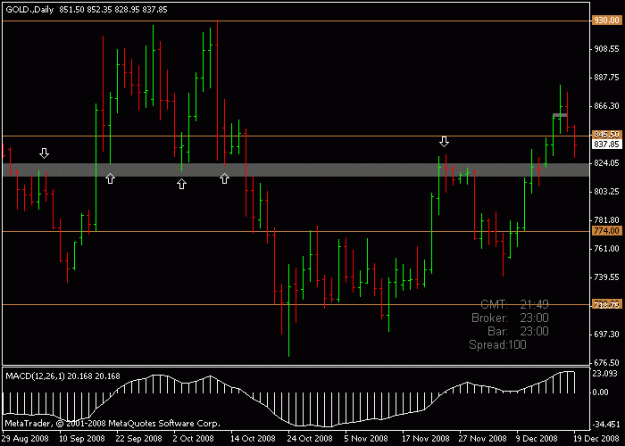
Task: Click the 761.00 price scale value
Action: coord(606,249)
